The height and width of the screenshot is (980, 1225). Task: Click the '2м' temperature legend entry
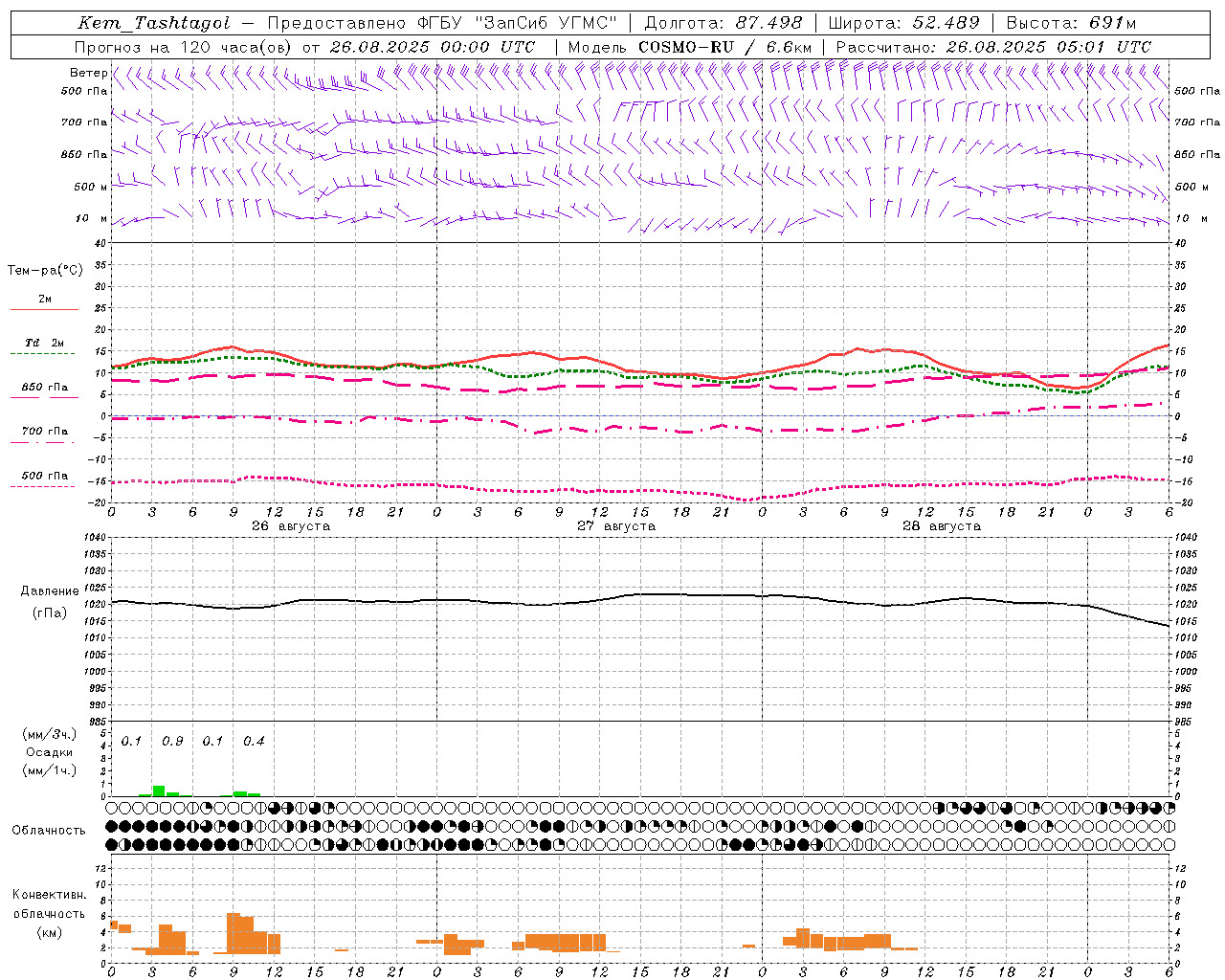[45, 299]
